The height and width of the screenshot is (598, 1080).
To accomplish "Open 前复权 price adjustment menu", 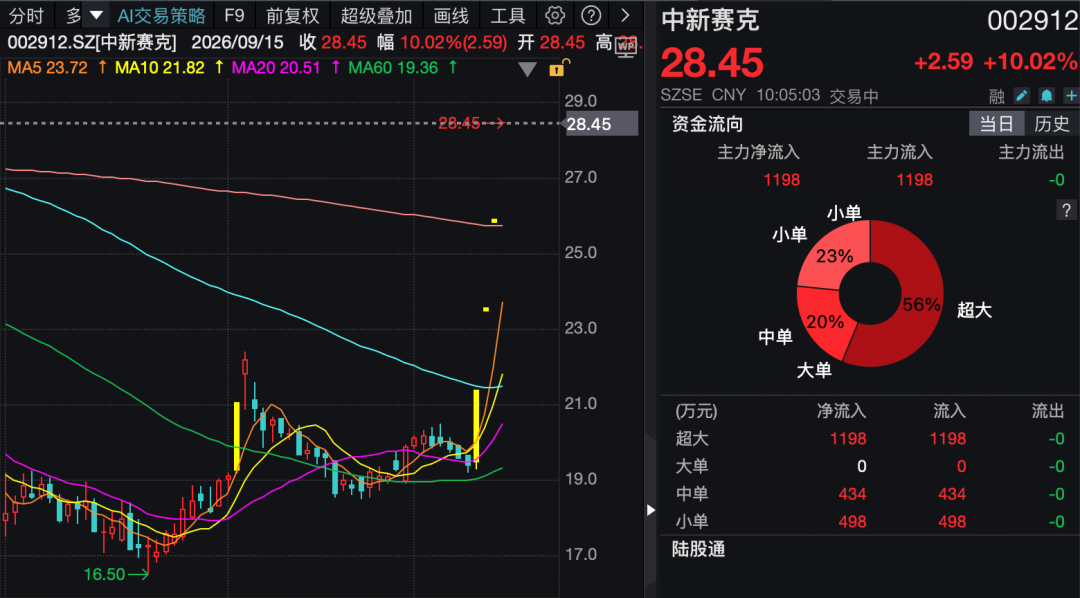I will 292,15.
